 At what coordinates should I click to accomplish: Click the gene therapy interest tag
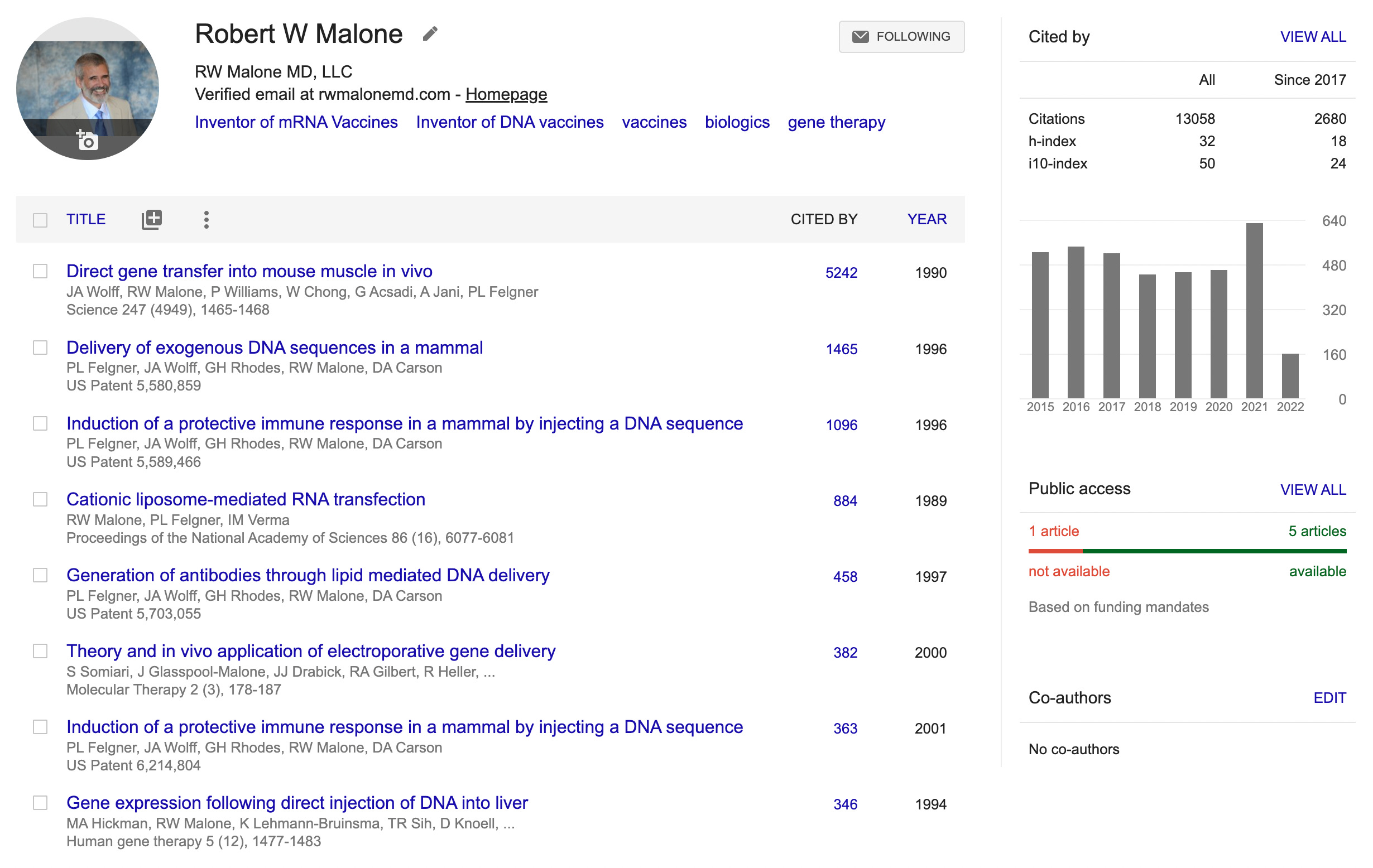836,122
